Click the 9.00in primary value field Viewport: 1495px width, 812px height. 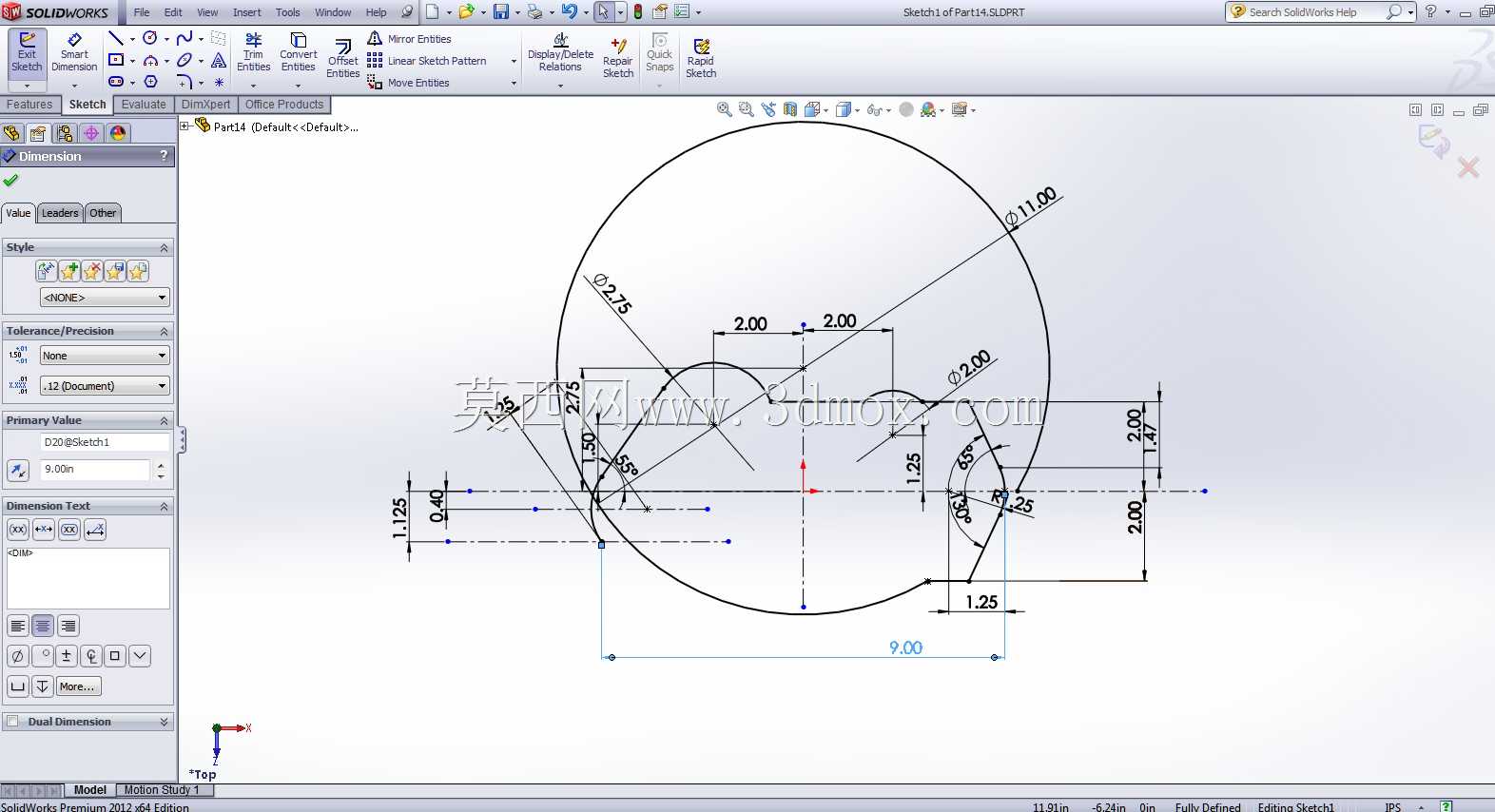tap(95, 469)
